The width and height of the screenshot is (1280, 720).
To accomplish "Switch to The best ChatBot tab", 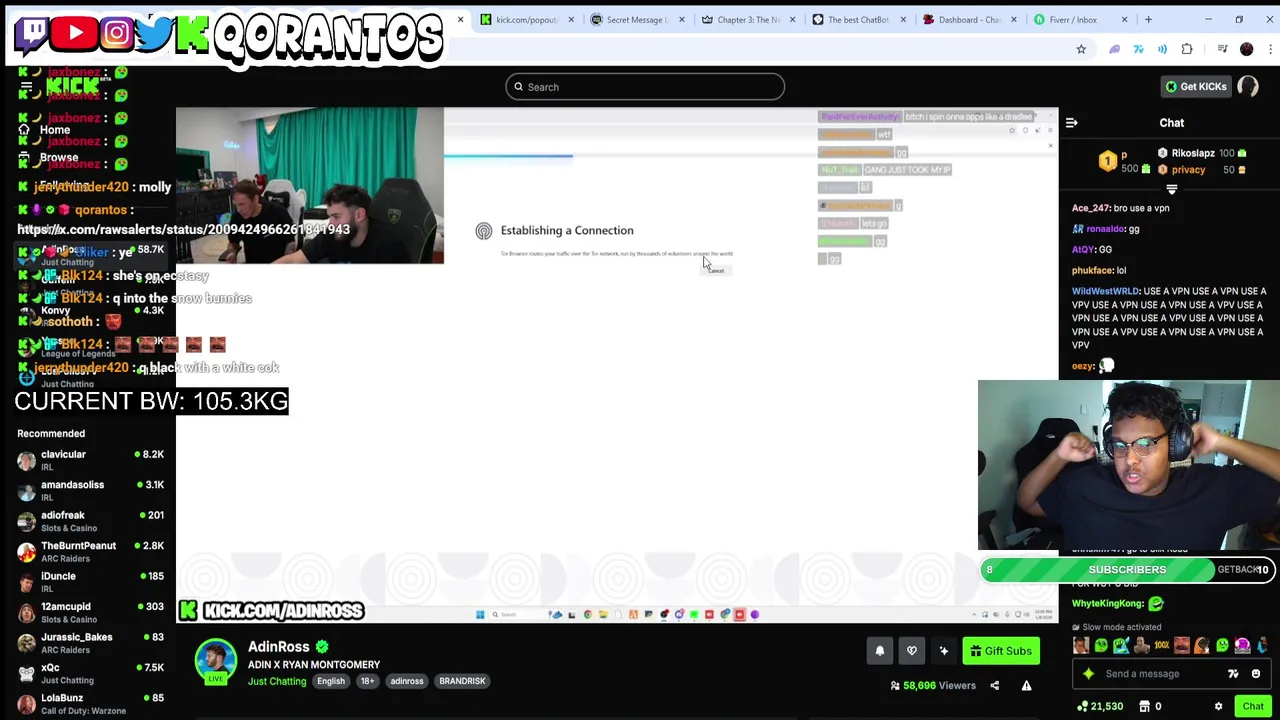I will 858,20.
